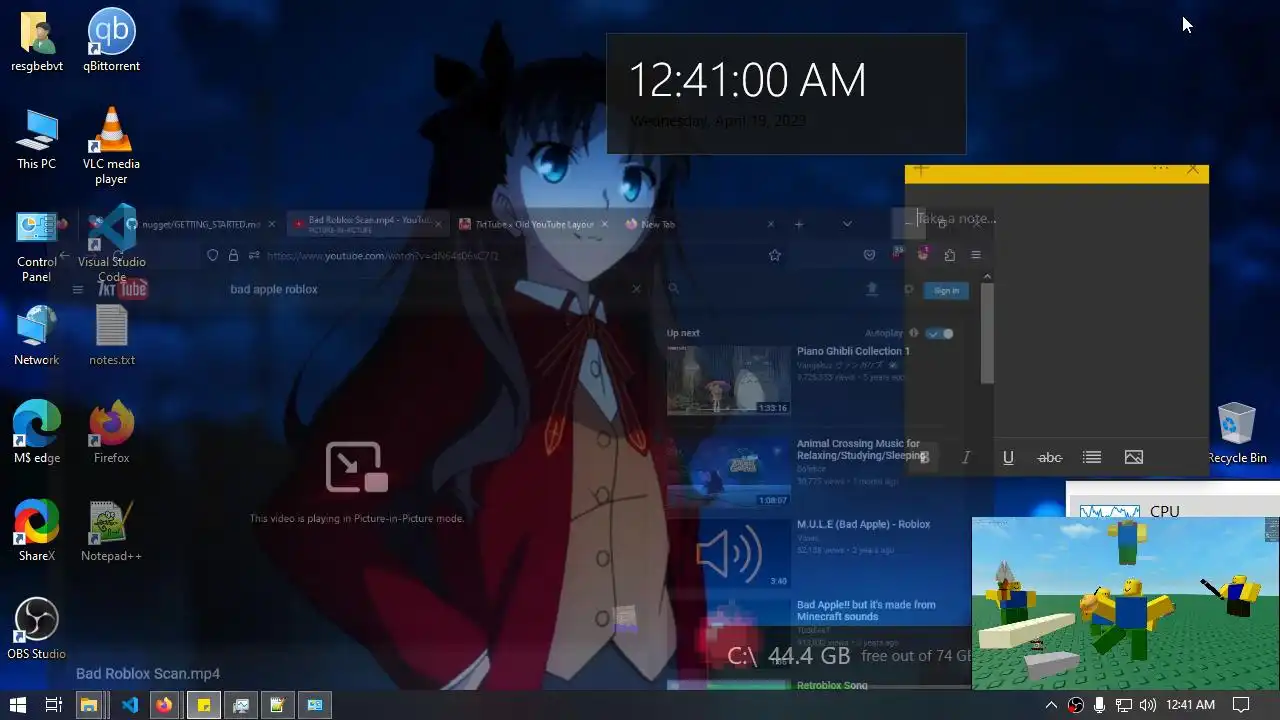Toggle italic formatting in Sticky Notes
1280x720 pixels.
tap(966, 457)
